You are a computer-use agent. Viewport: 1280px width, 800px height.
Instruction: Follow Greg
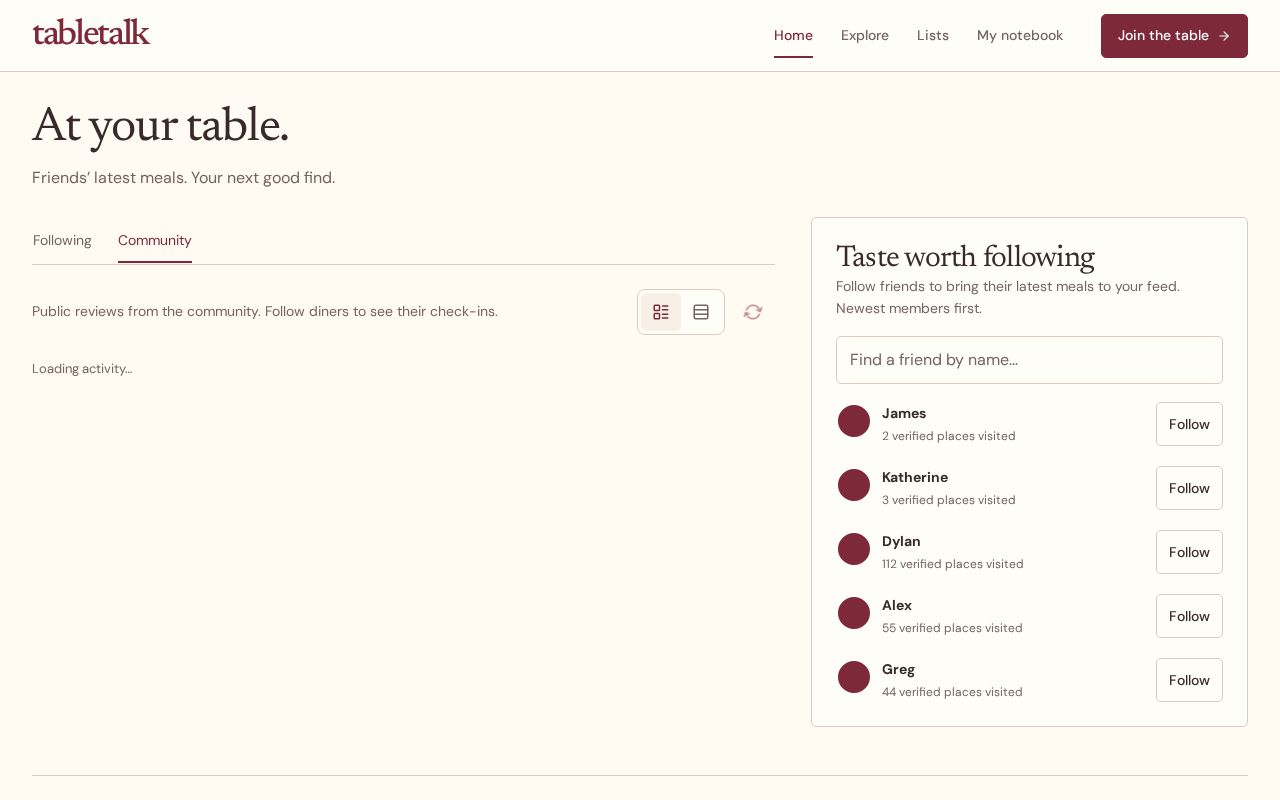(x=1189, y=680)
